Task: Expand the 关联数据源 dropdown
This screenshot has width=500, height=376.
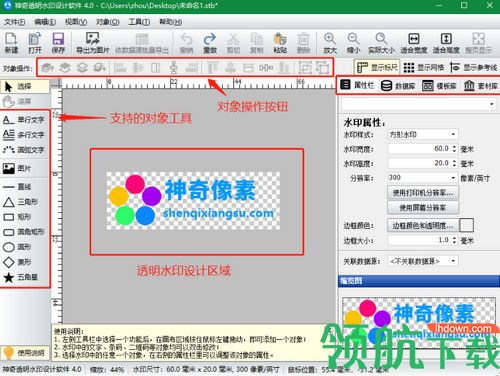Action: click(423, 261)
